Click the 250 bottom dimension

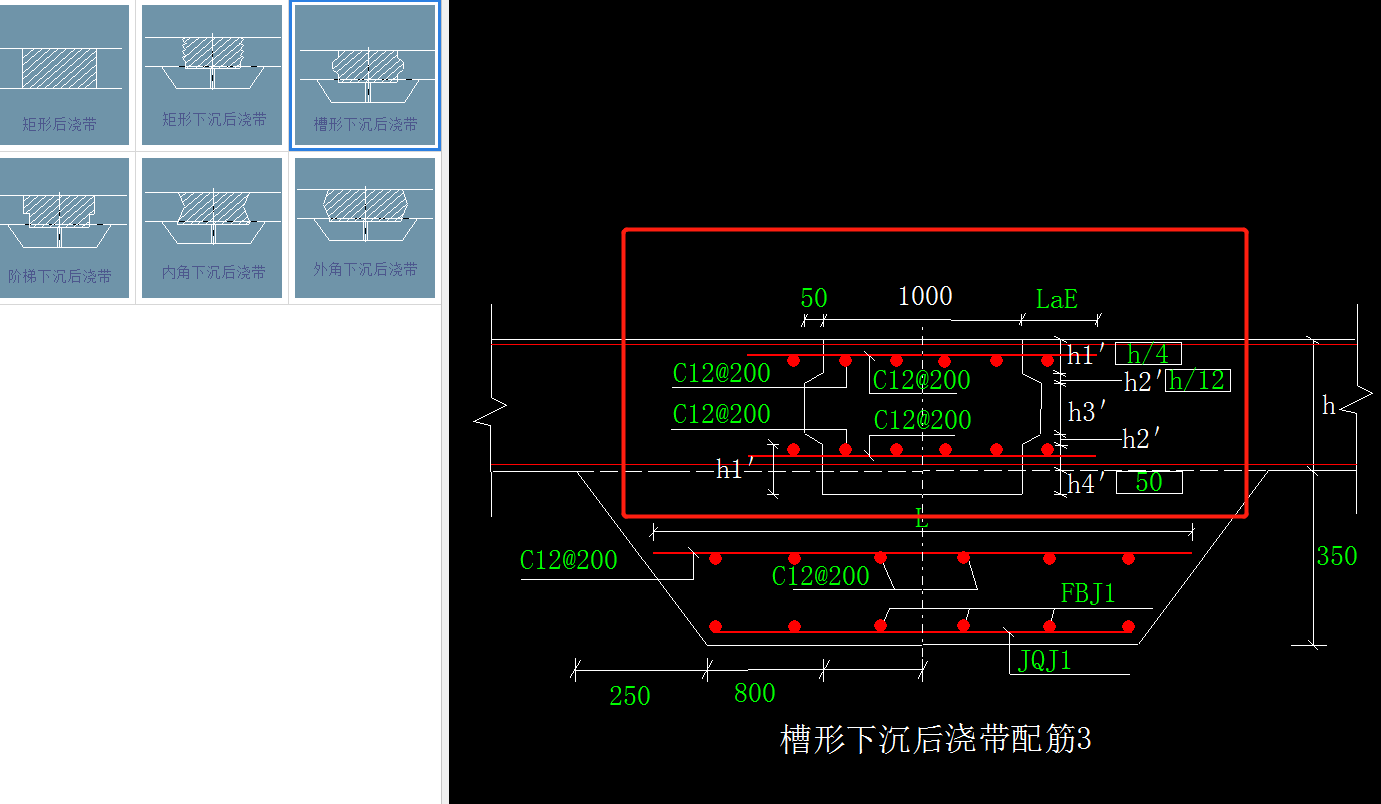point(630,696)
